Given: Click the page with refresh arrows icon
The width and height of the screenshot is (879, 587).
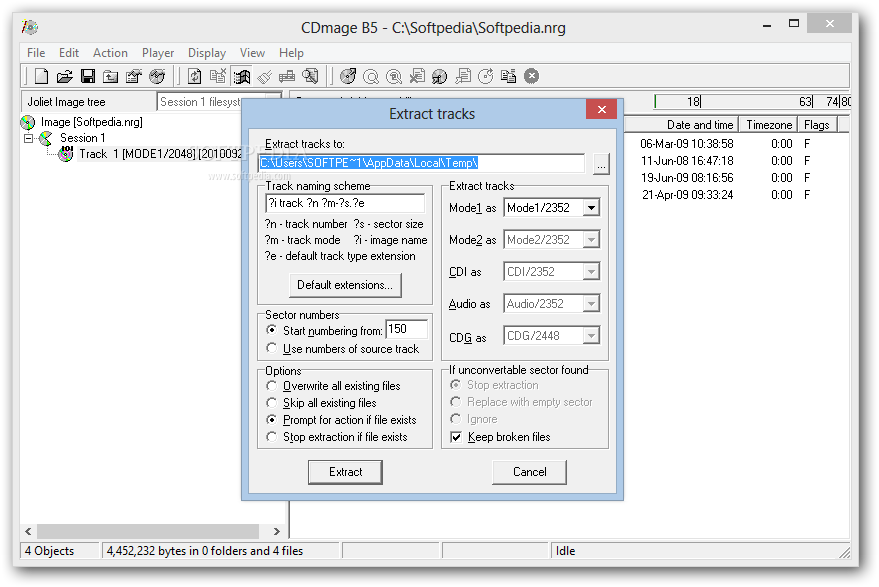Looking at the screenshot, I should (194, 76).
